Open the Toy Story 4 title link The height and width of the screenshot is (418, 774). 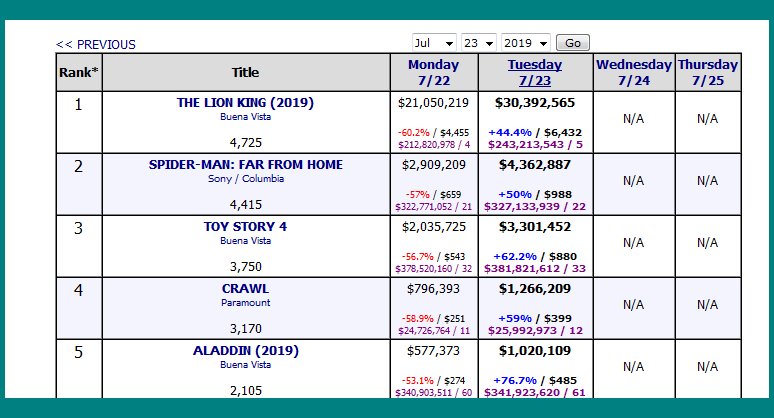(245, 226)
